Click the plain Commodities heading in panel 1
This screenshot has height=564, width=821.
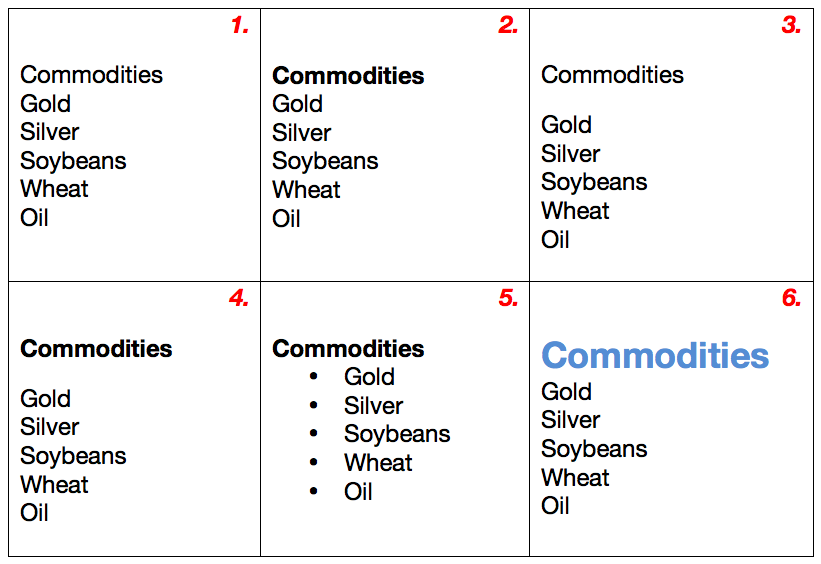(91, 75)
